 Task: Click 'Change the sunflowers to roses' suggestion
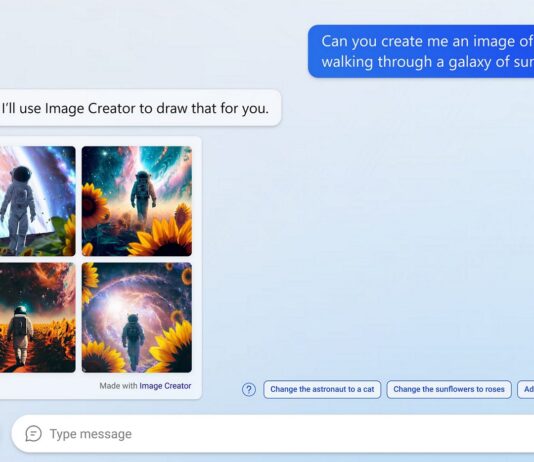[x=449, y=389]
